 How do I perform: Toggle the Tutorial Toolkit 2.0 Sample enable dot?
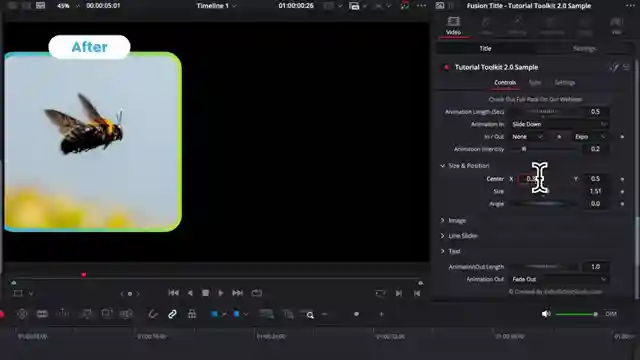point(446,67)
